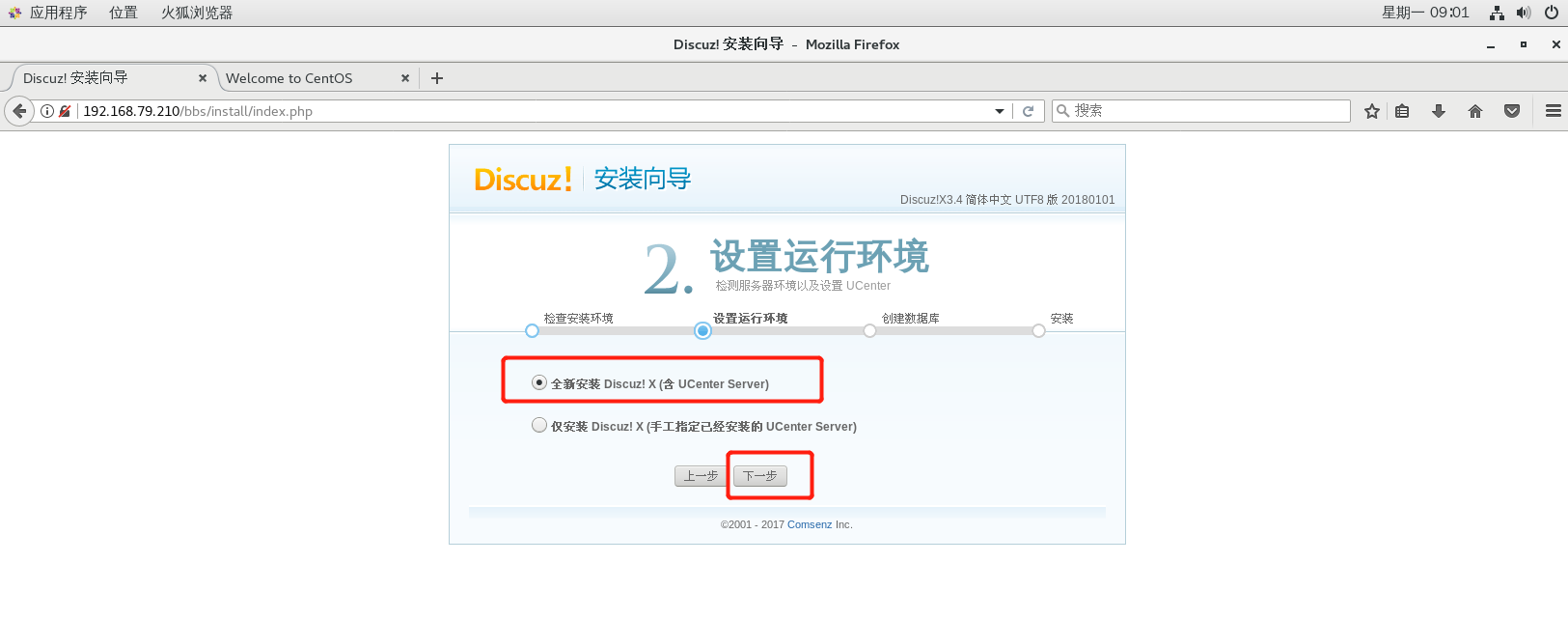Show bookmarks list icon
The width and height of the screenshot is (1568, 619).
pos(1402,111)
